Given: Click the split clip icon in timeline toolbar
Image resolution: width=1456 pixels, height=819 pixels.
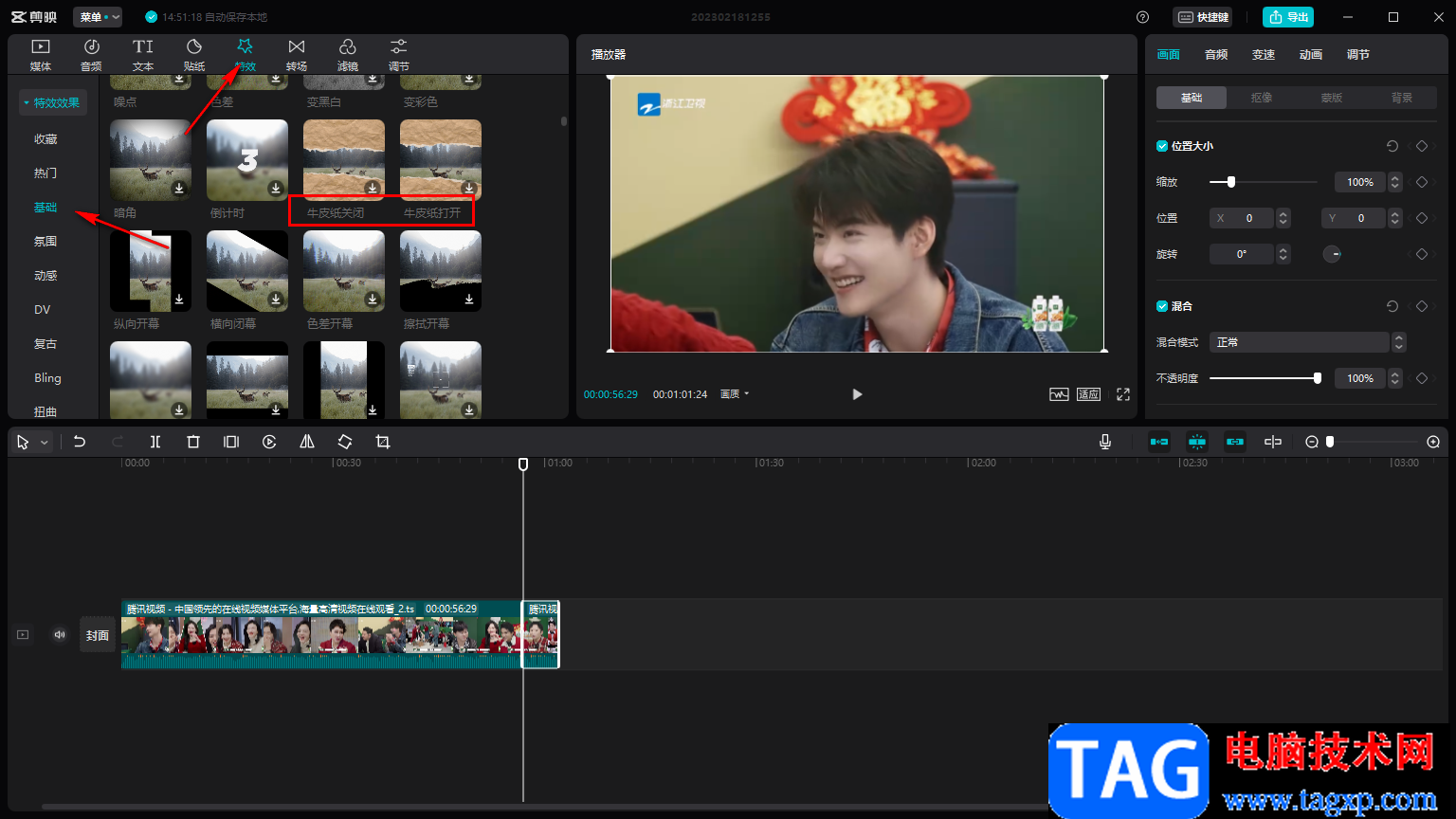Looking at the screenshot, I should (155, 442).
